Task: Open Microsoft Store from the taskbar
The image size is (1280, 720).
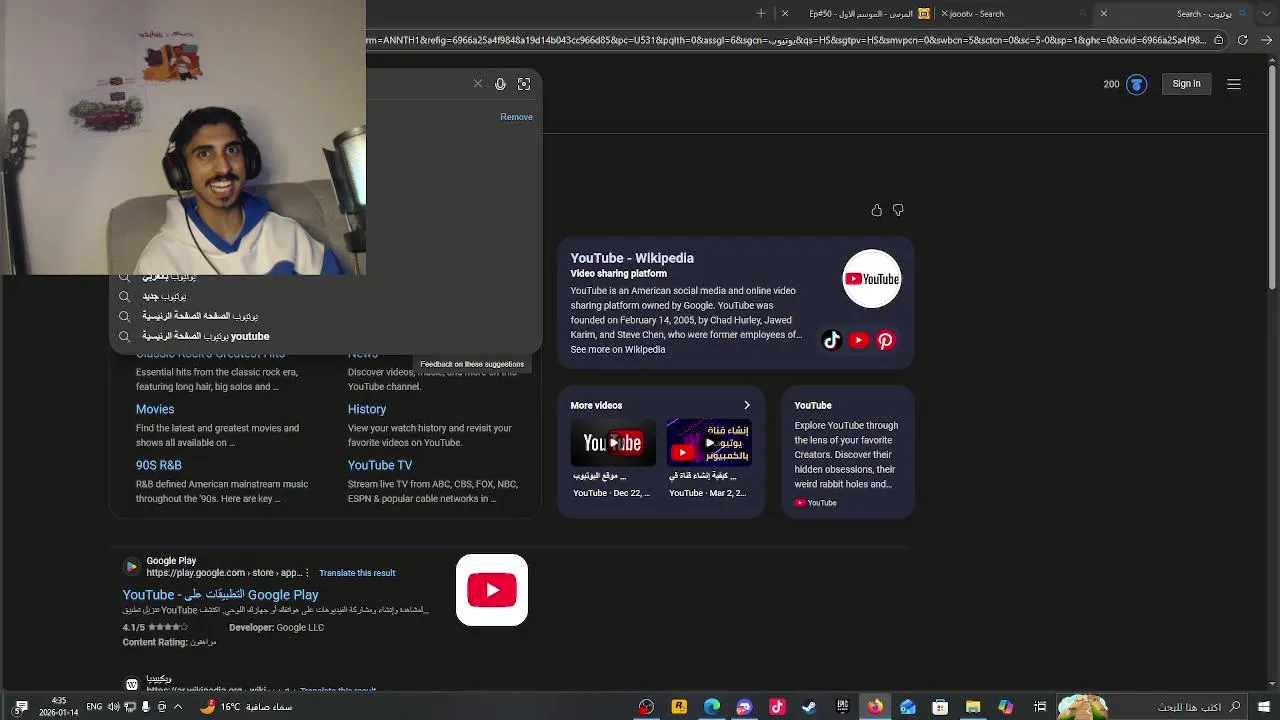Action: click(940, 707)
